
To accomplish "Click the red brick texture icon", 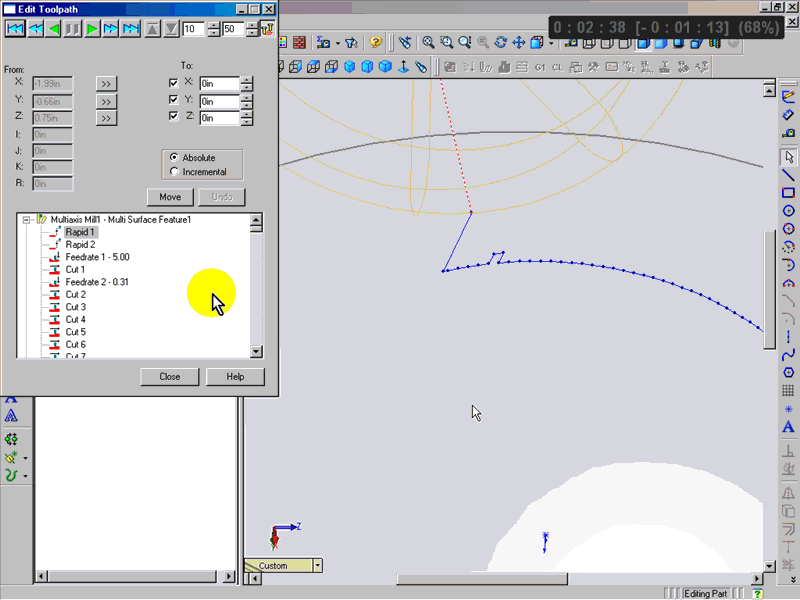I will click(299, 42).
